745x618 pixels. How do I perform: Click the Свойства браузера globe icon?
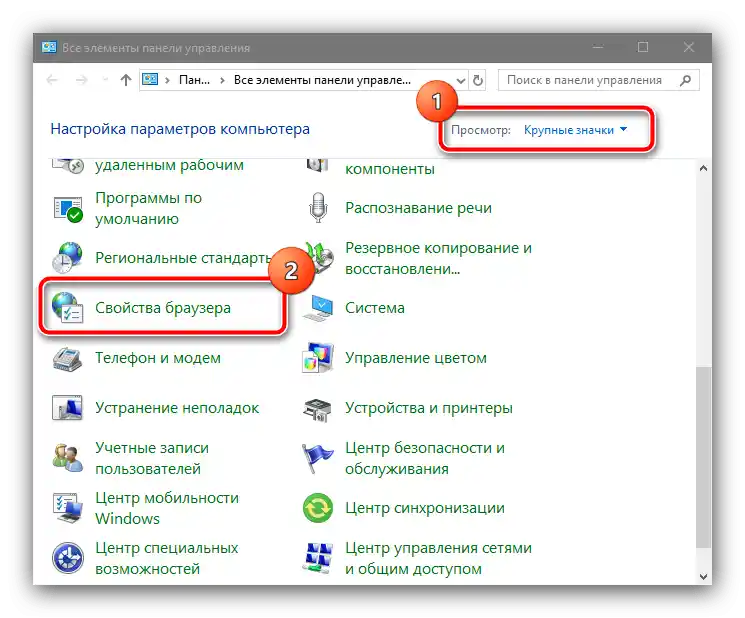(x=67, y=308)
